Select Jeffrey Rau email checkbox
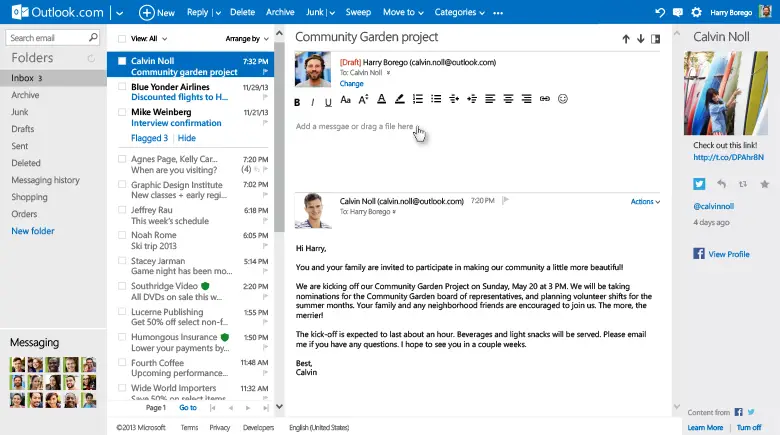Viewport: 780px width, 435px height. click(121, 210)
